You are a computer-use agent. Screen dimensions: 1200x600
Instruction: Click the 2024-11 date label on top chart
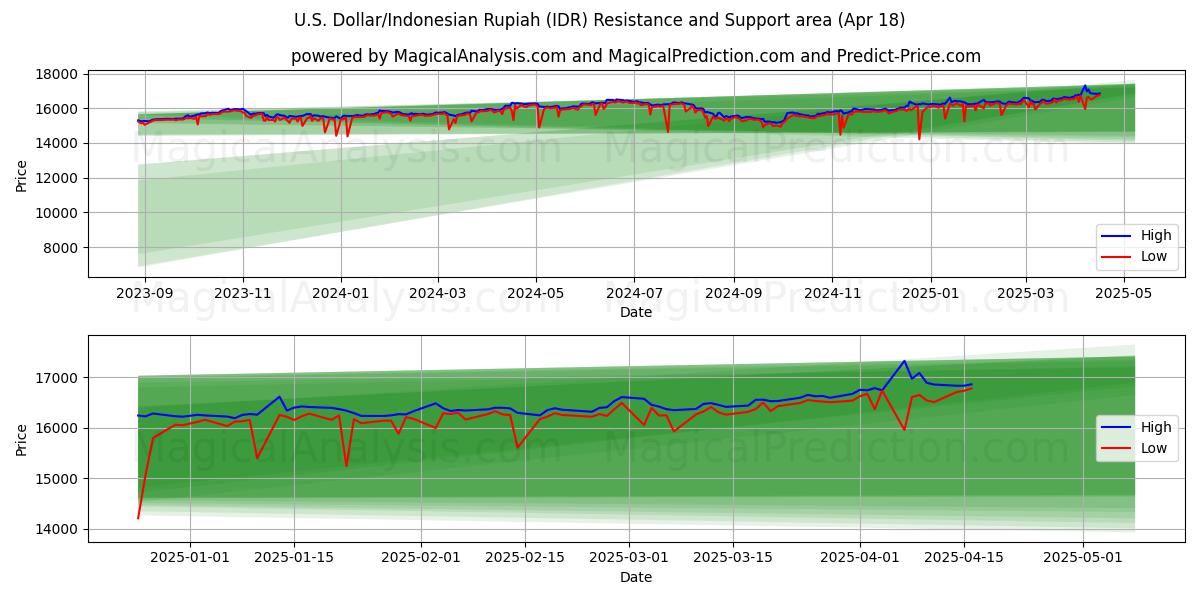tap(832, 294)
